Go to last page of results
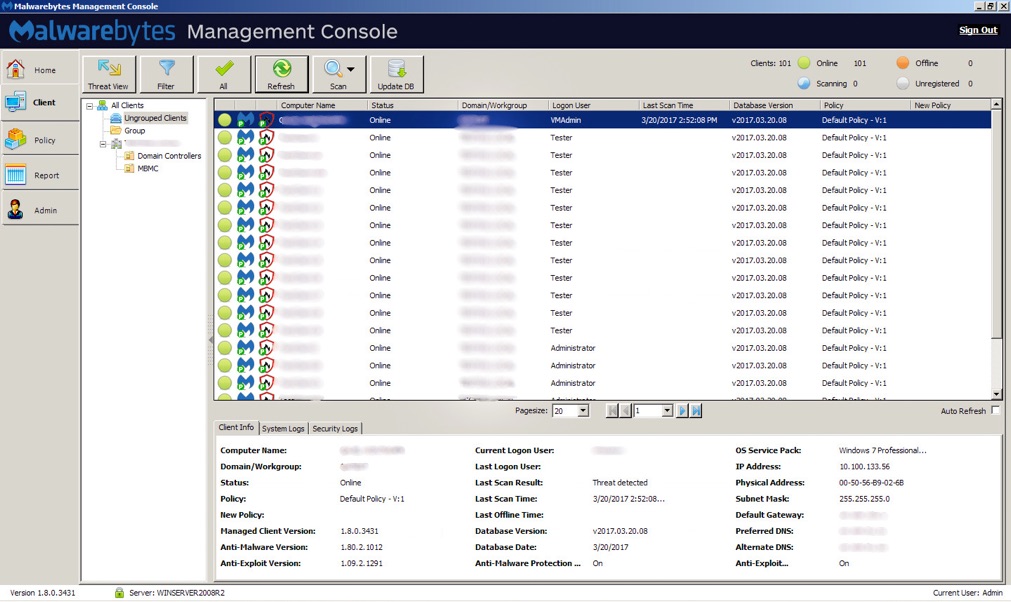Screen dimensions: 1011x602 coord(696,411)
